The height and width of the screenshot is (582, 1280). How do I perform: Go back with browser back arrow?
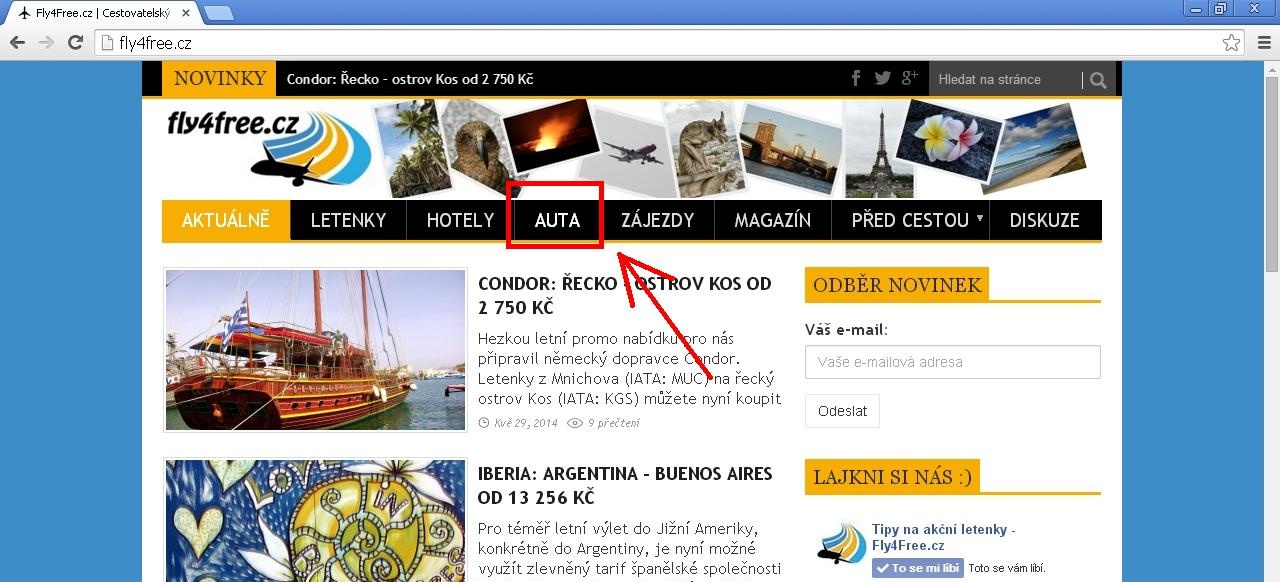point(17,43)
